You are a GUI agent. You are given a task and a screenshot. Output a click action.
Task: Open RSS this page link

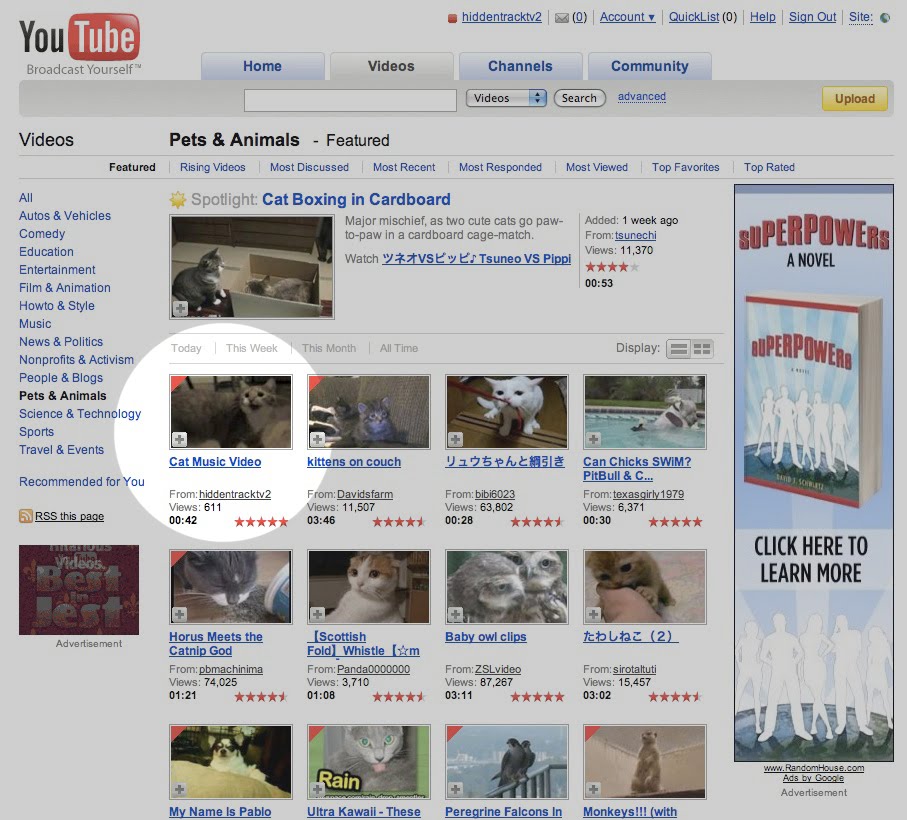[69, 516]
